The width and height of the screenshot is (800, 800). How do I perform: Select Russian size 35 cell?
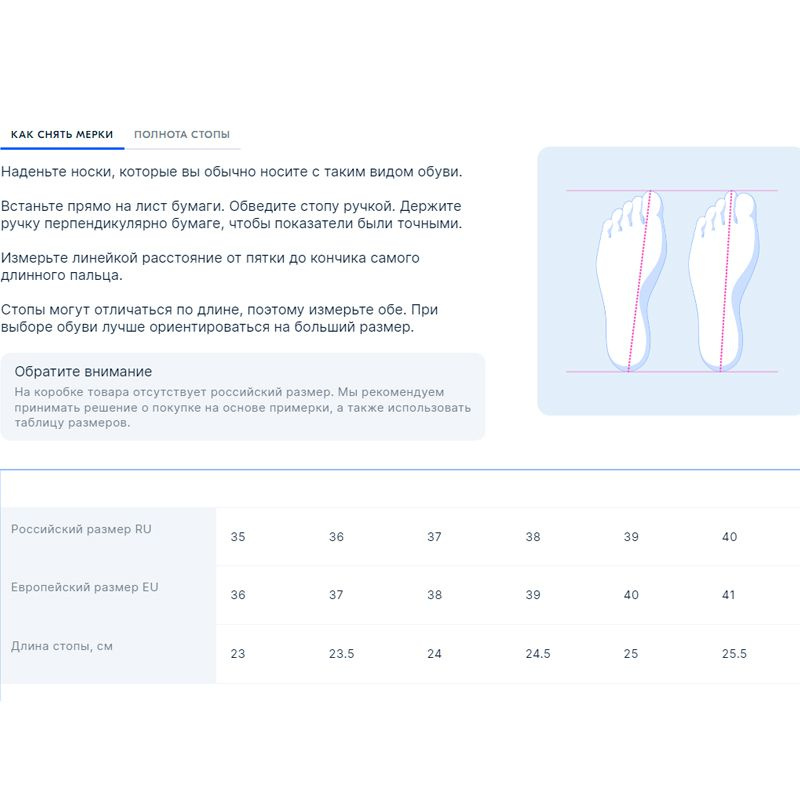coord(238,537)
